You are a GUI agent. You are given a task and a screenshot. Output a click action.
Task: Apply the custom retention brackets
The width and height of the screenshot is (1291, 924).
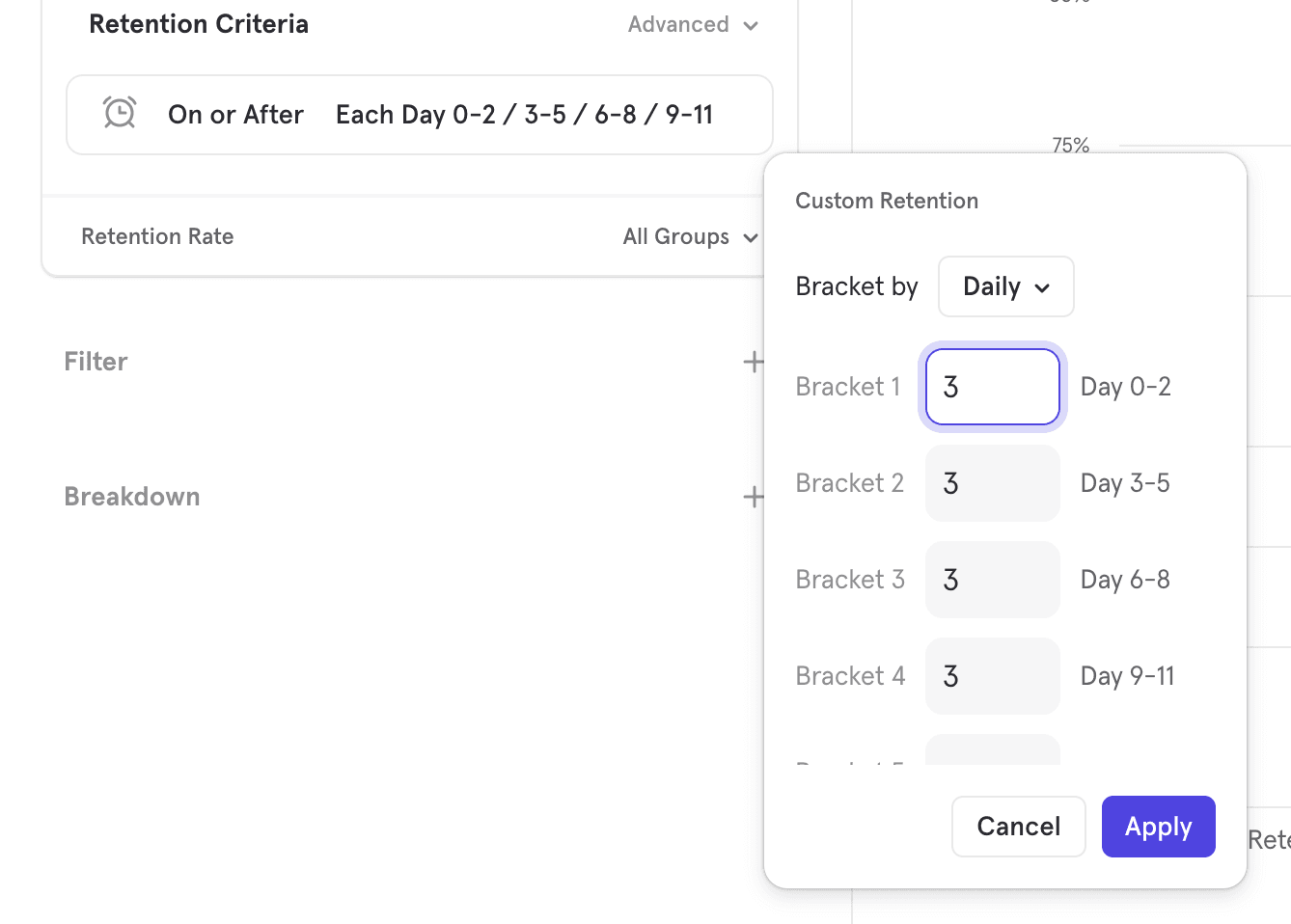1158,827
